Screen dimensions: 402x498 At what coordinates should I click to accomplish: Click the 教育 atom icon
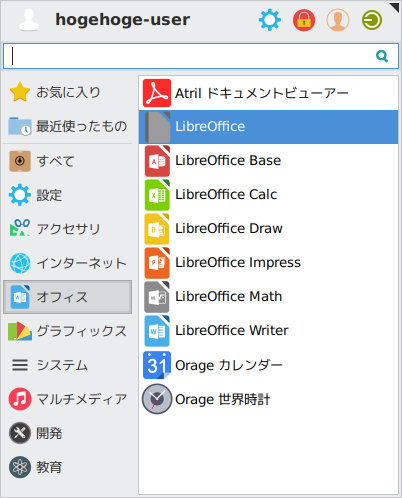[20, 467]
